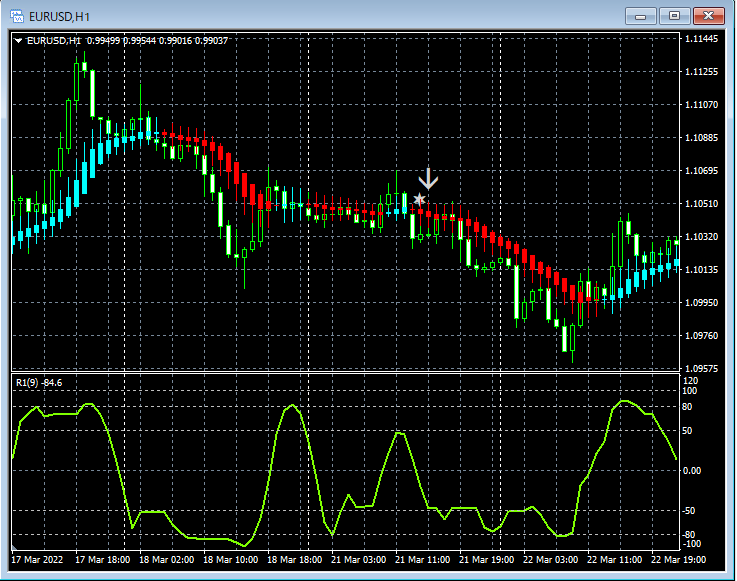Click the star marker below the arrow
This screenshot has width=737, height=581.
pos(420,200)
